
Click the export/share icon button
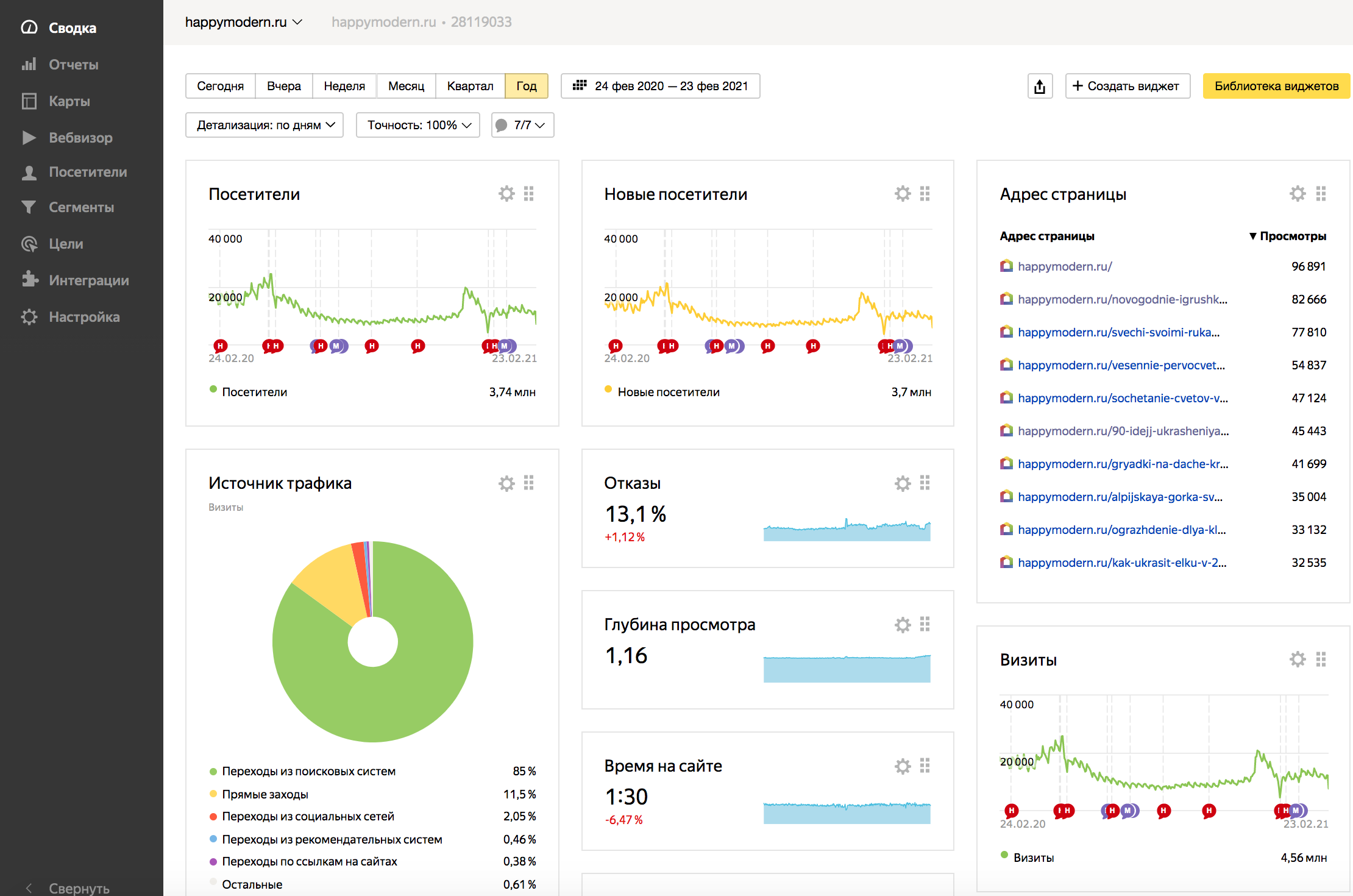pyautogui.click(x=1040, y=86)
